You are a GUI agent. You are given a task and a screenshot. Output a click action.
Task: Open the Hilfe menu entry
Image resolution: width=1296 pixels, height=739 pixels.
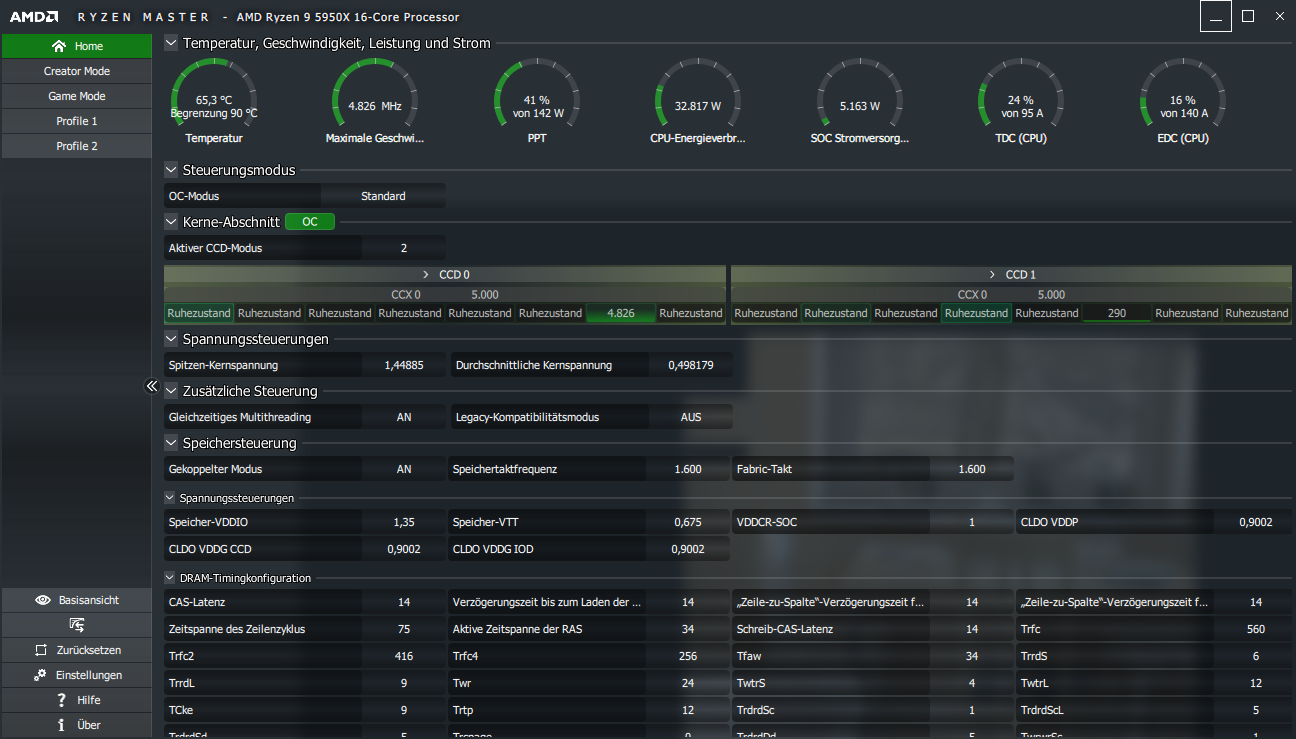tap(77, 700)
